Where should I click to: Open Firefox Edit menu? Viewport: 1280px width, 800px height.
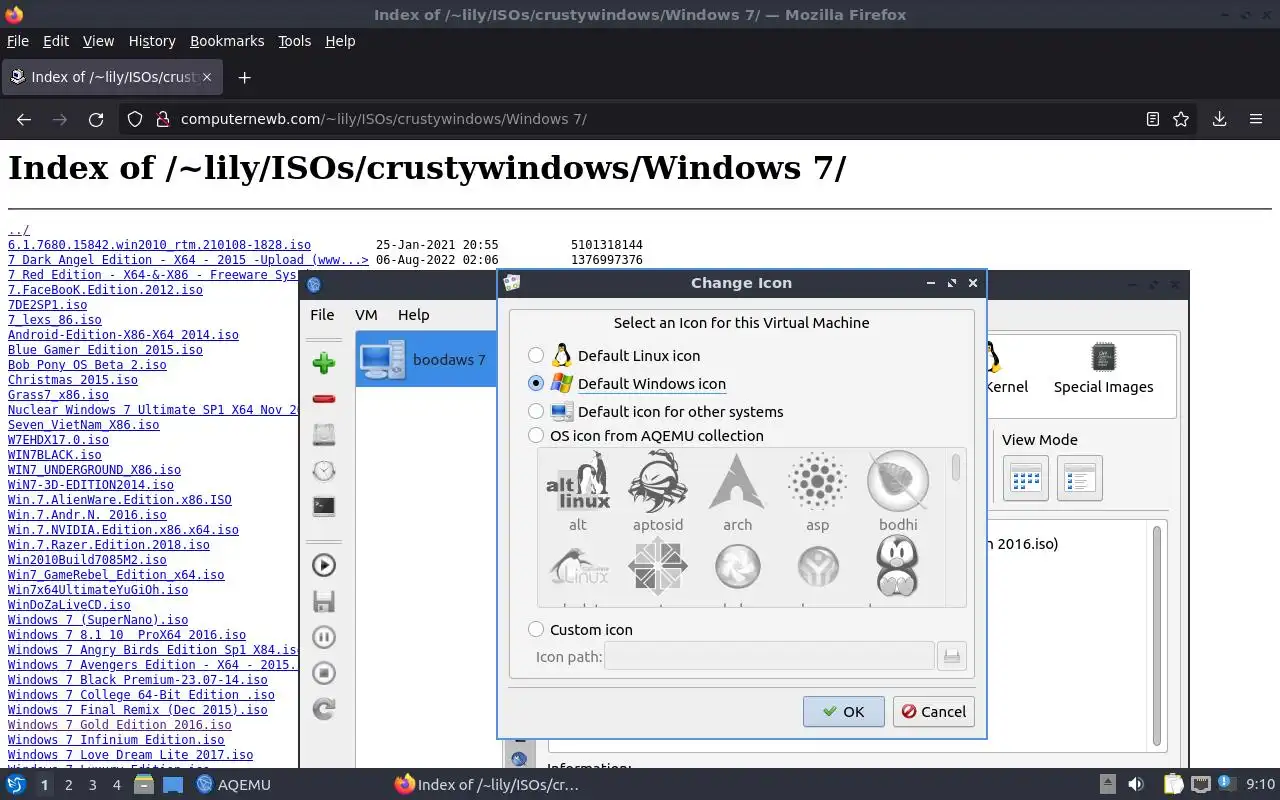(56, 41)
